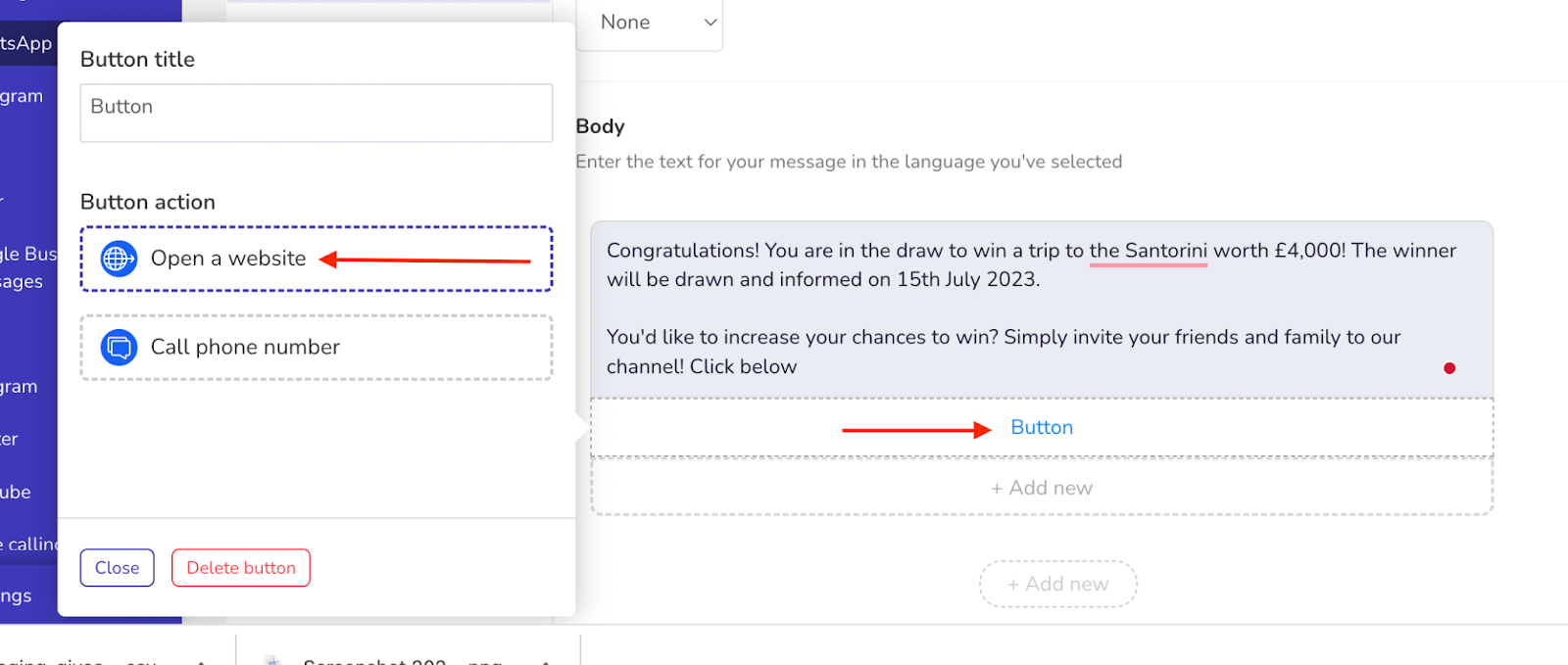1568x665 pixels.
Task: Open the Settings item in sidebar
Action: pos(16,595)
